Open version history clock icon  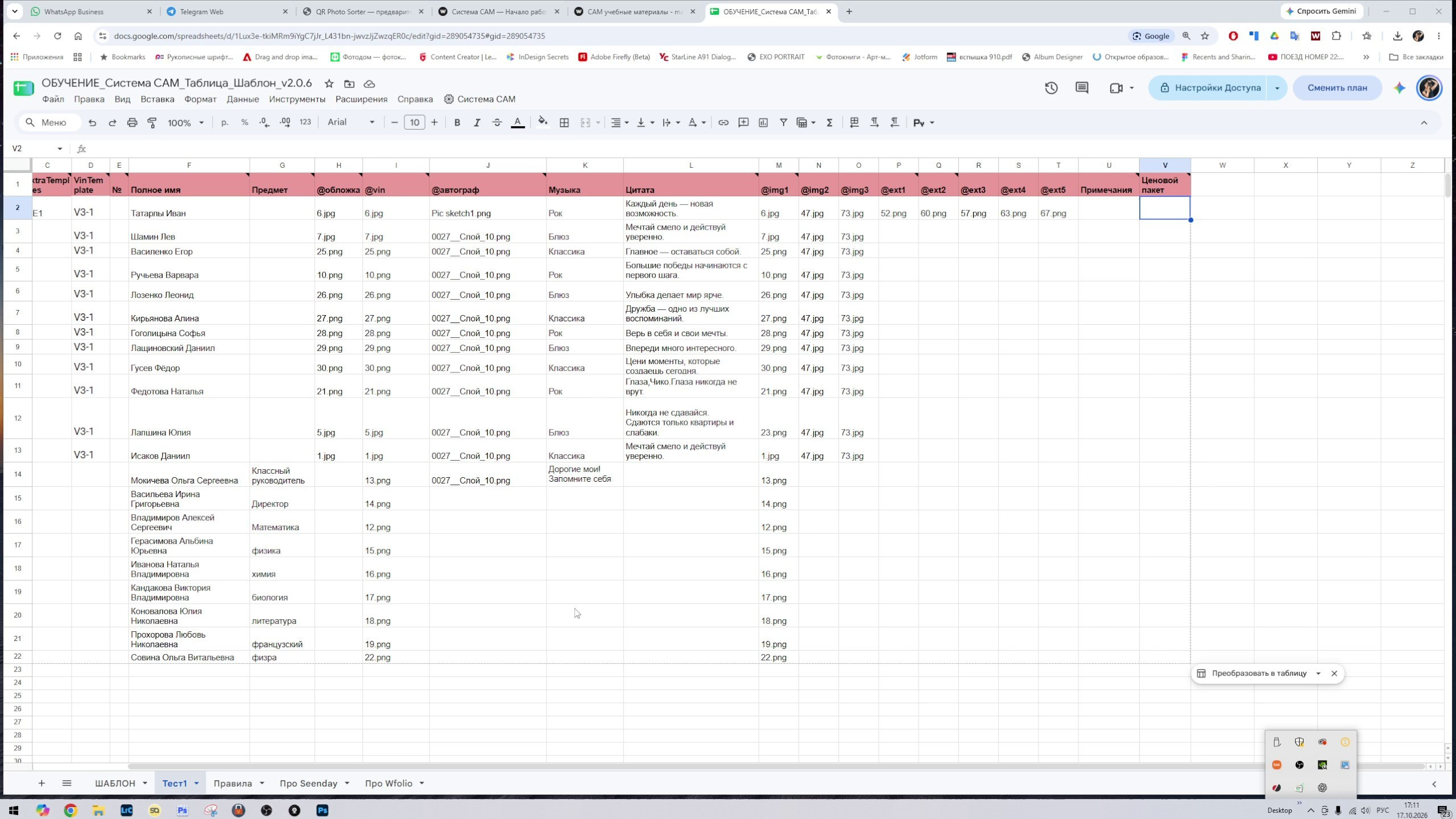[x=1051, y=88]
